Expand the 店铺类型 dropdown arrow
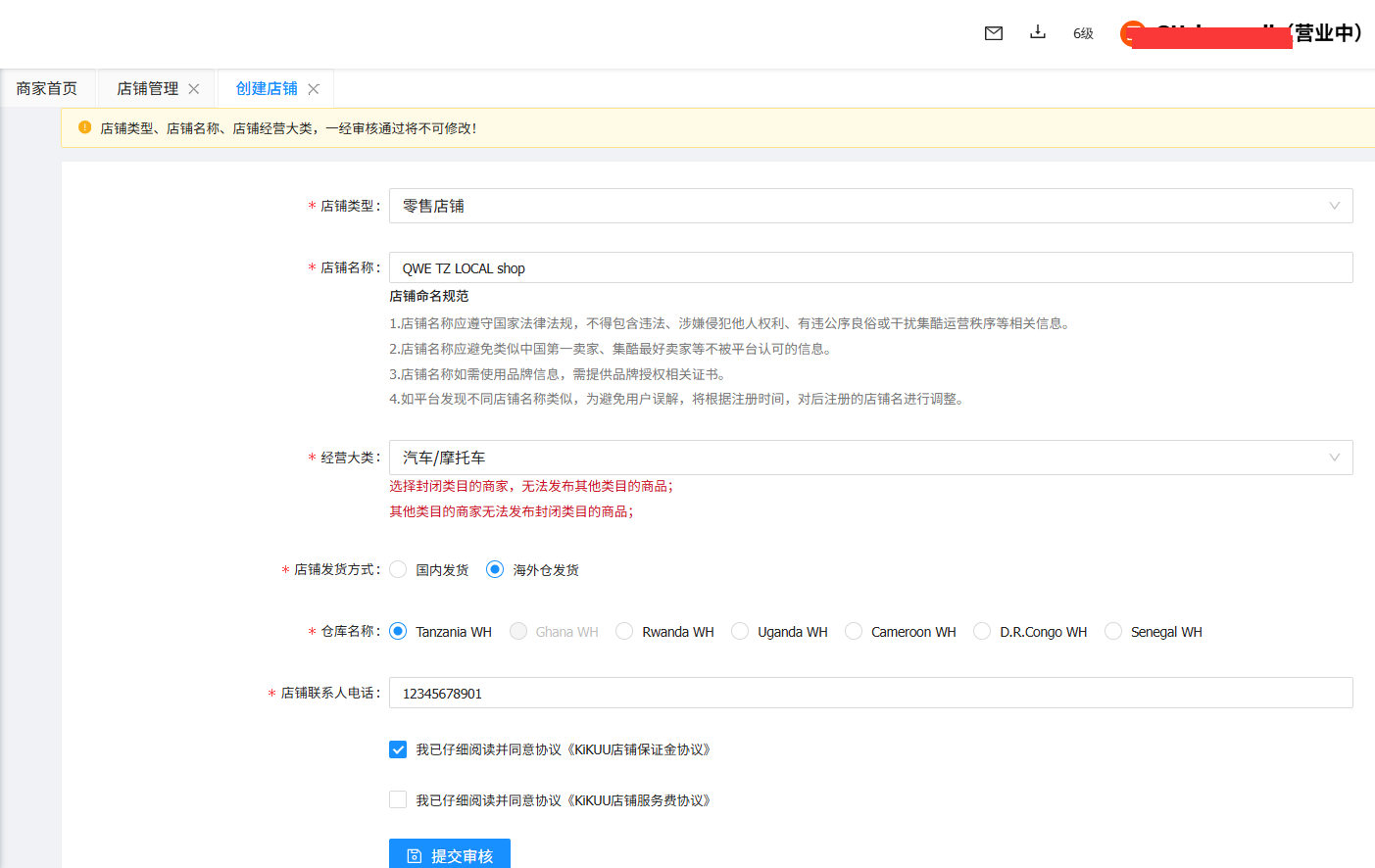This screenshot has height=868, width=1375. point(1333,206)
